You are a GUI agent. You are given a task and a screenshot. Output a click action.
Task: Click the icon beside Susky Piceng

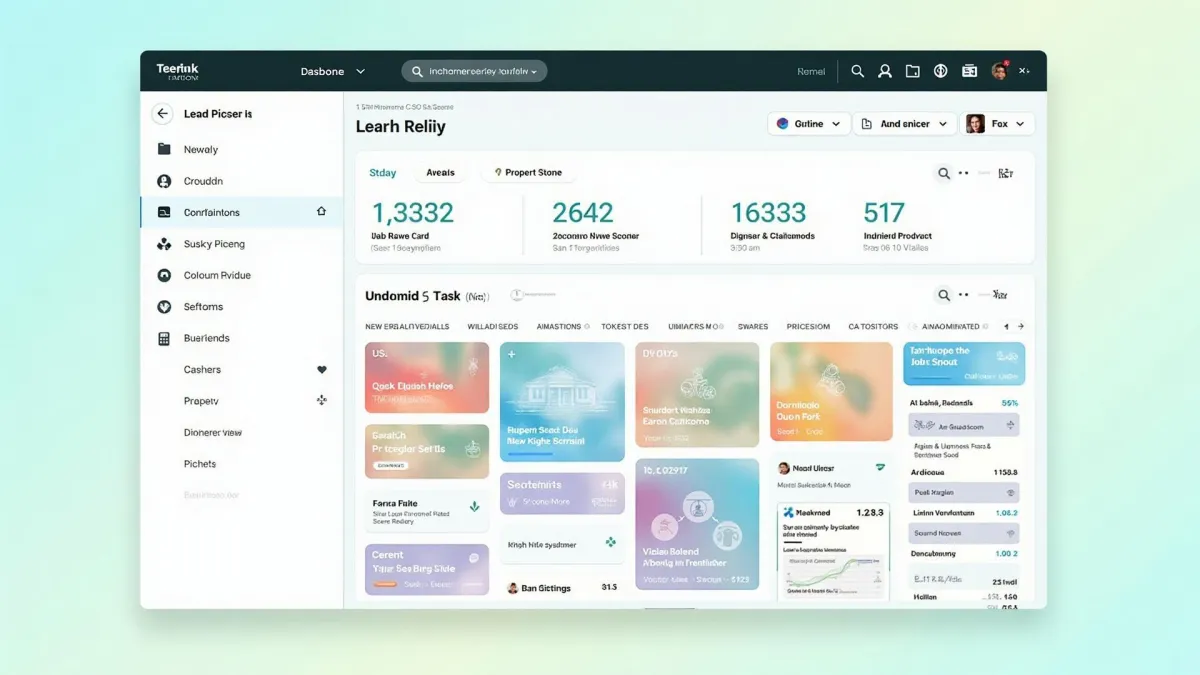164,244
